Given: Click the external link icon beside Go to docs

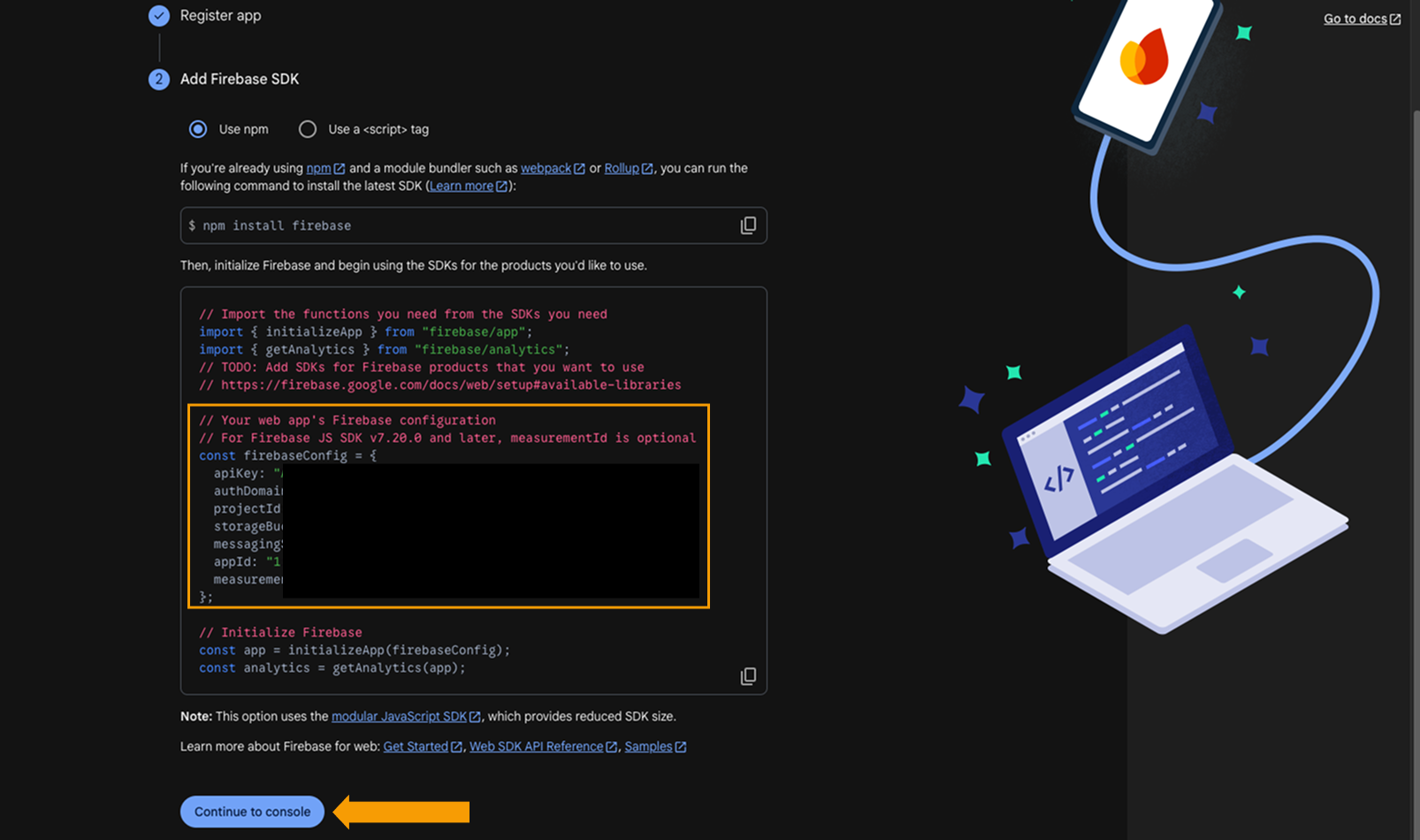Looking at the screenshot, I should [x=1395, y=19].
